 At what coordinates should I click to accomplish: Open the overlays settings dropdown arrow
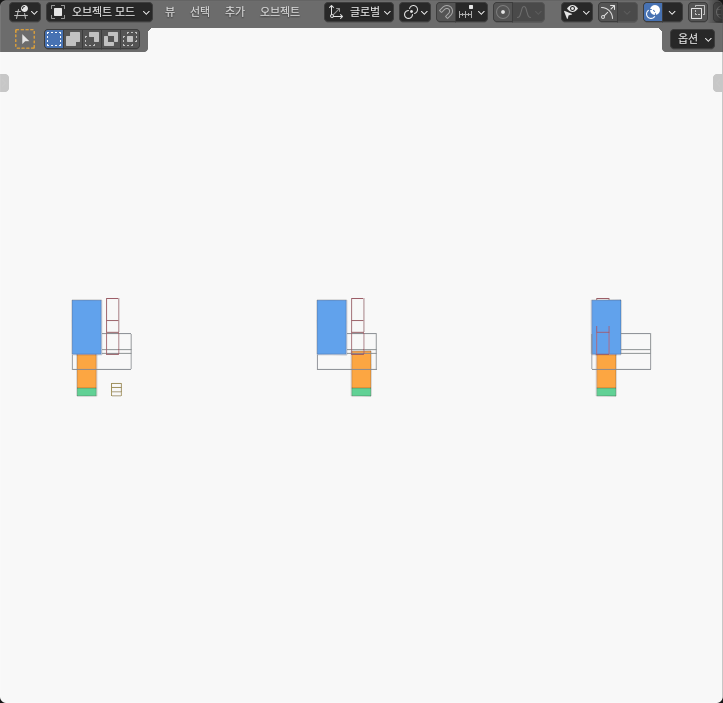672,12
